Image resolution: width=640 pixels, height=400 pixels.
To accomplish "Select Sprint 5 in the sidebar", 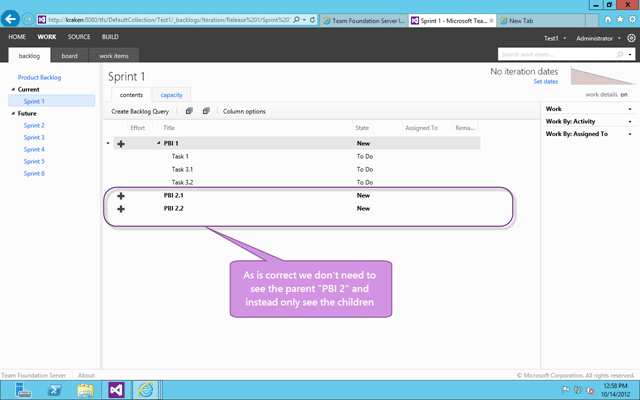I will [34, 161].
